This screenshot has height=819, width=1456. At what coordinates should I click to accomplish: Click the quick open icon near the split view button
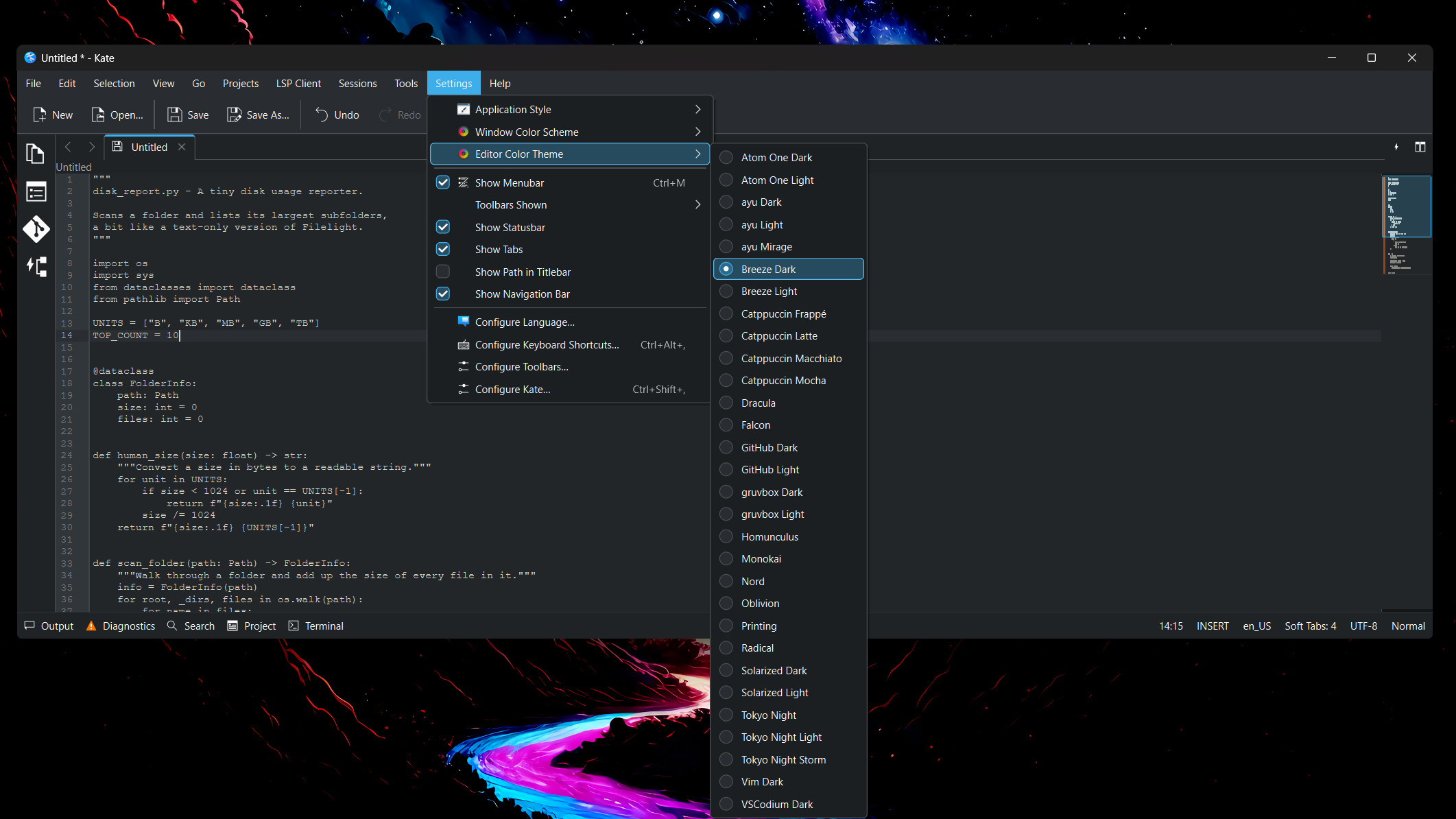[1396, 147]
